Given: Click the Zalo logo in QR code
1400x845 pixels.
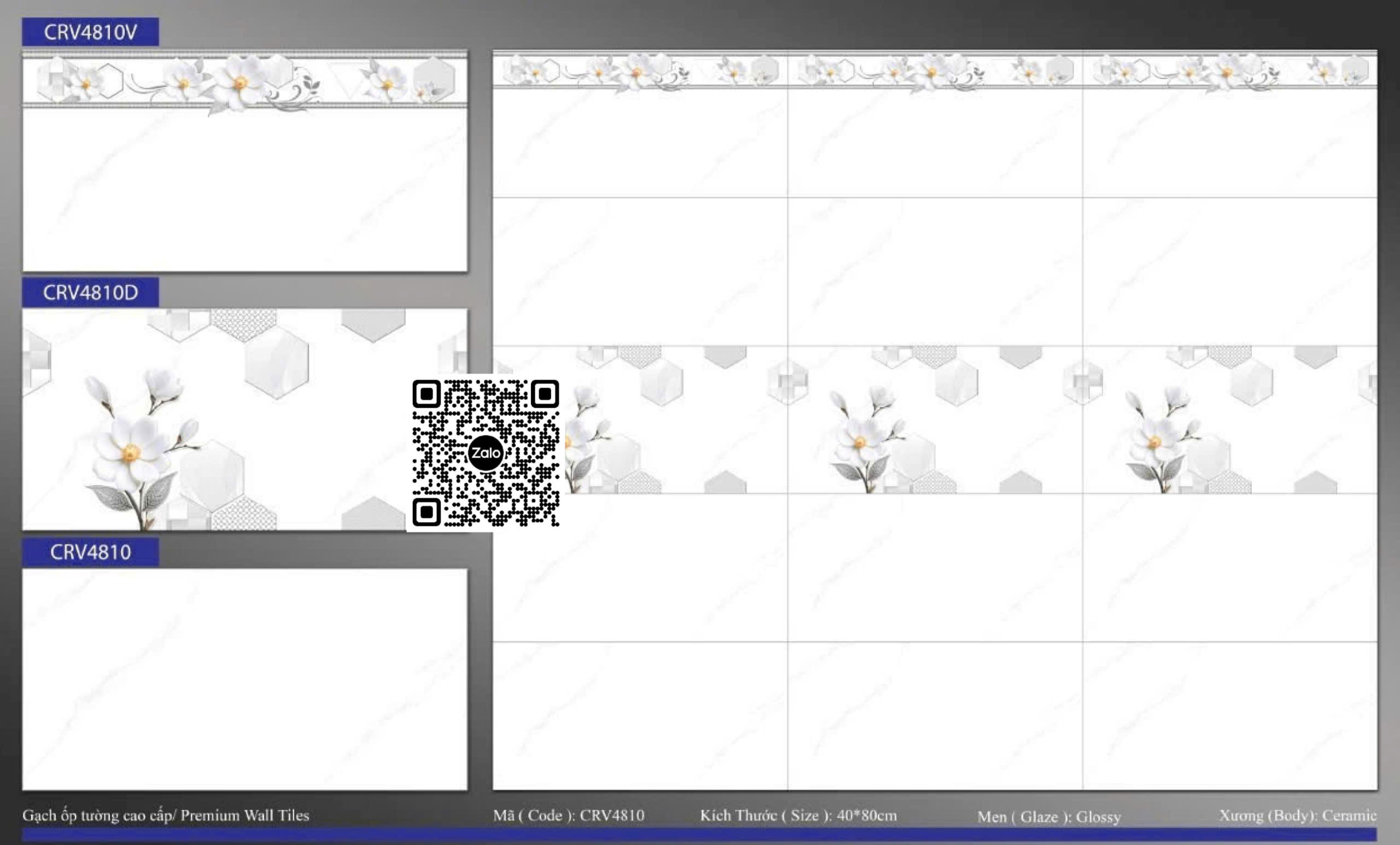Looking at the screenshot, I should coord(485,453).
